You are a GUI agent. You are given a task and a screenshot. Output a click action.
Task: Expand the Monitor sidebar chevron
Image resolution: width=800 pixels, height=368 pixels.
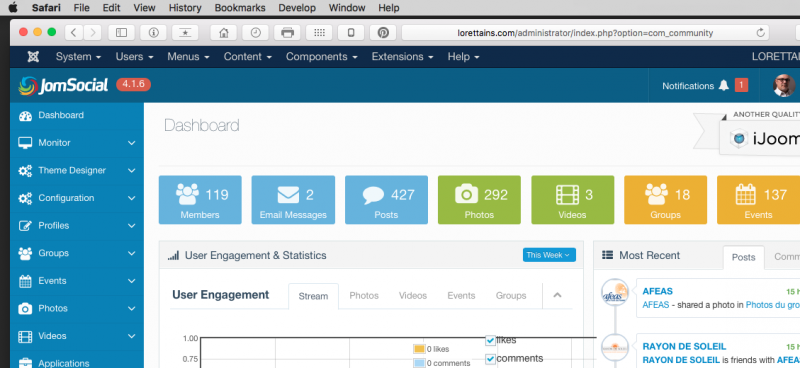132,143
